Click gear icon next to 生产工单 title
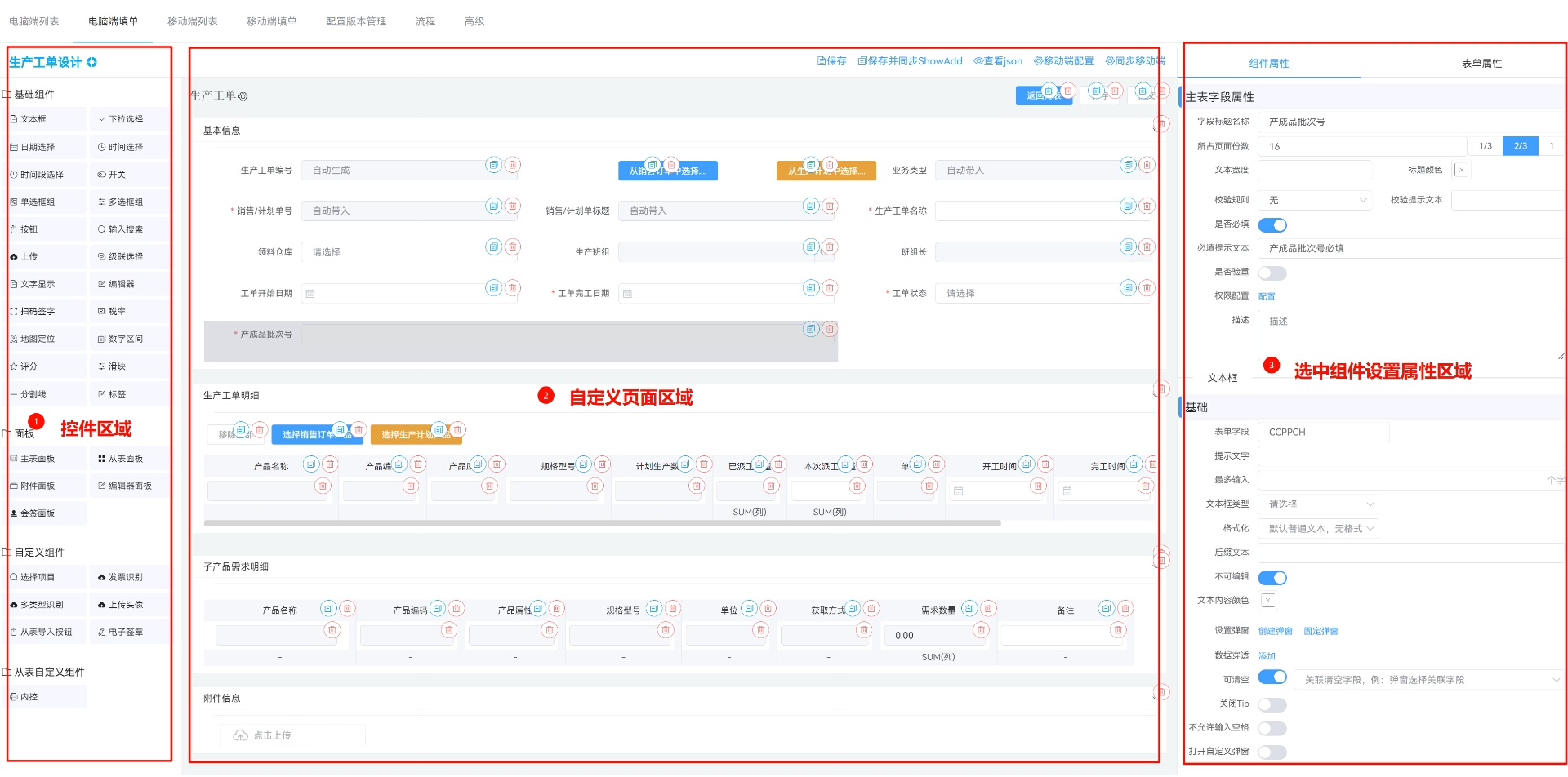The height and width of the screenshot is (777, 1568). (243, 96)
